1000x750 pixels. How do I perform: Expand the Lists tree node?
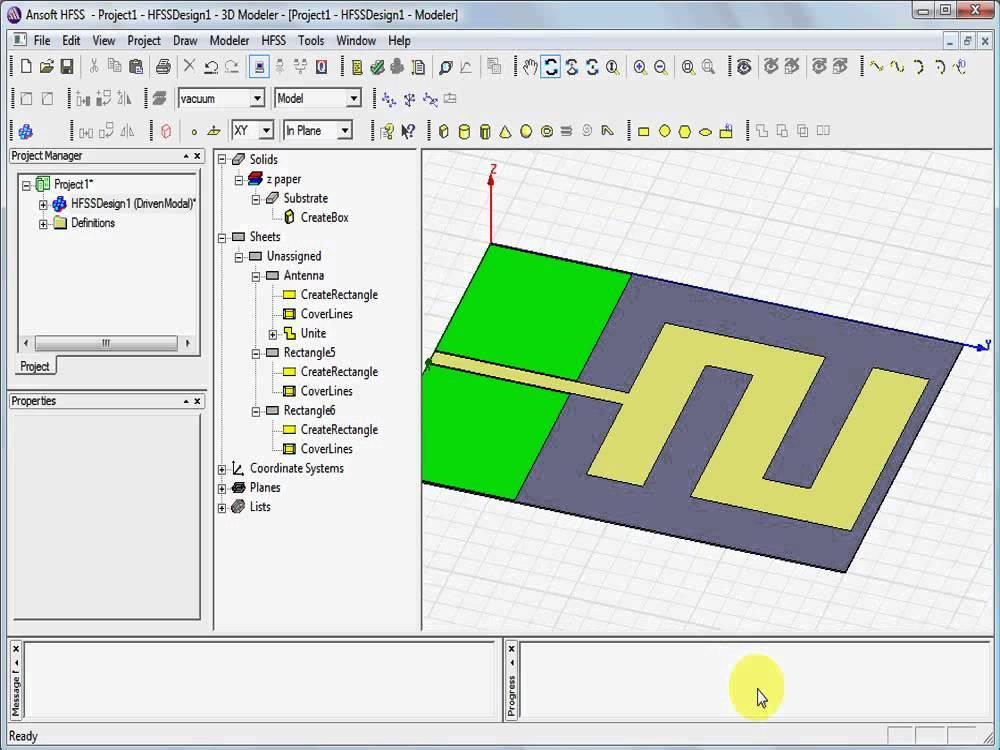point(222,508)
